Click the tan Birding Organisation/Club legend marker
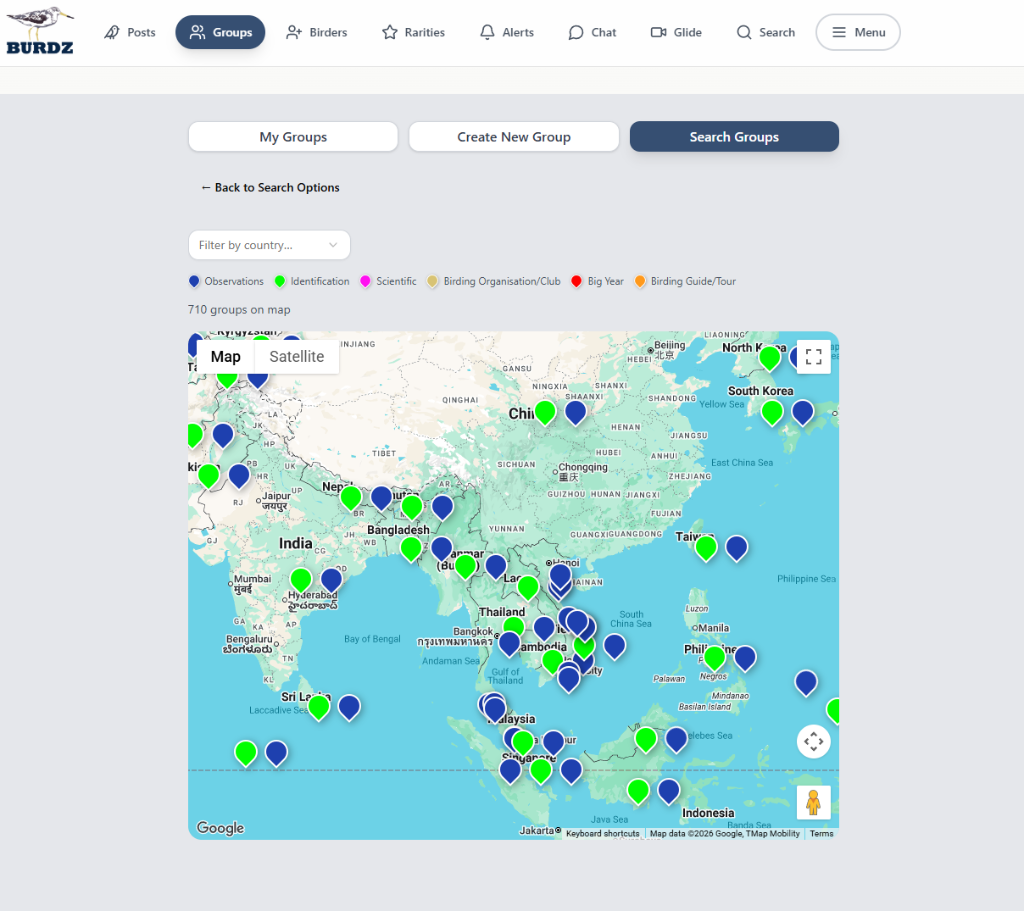 click(432, 281)
